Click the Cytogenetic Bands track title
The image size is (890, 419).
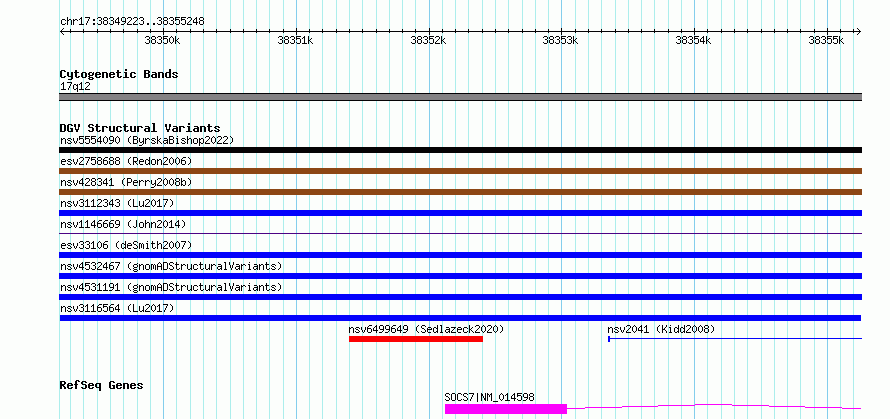[x=119, y=74]
